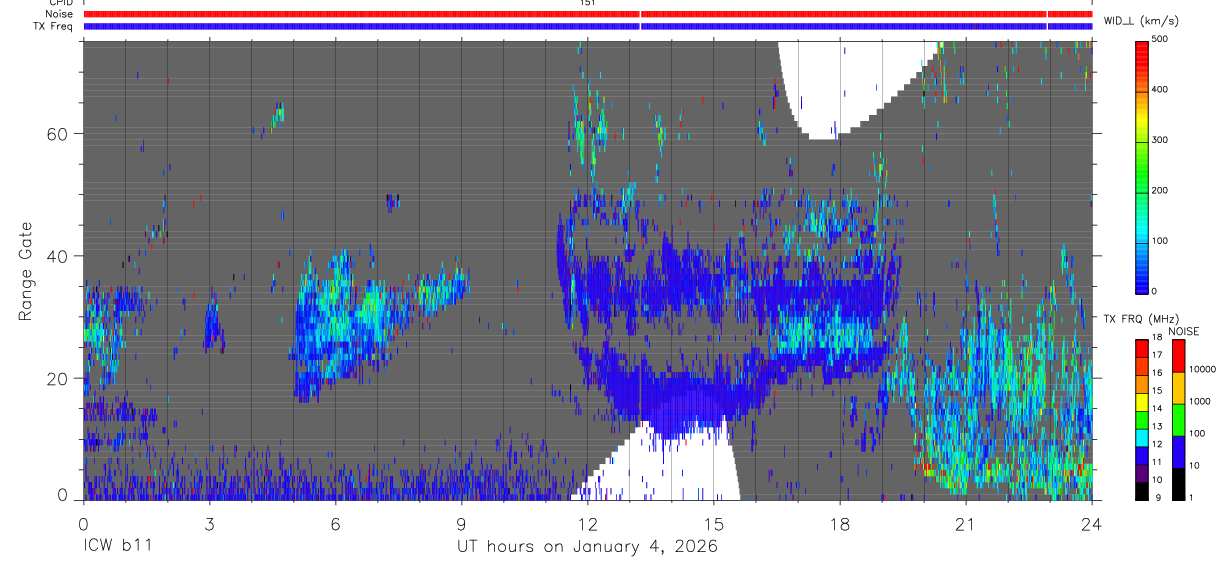
Task: Click the '200' width scale value
Action: (1160, 190)
